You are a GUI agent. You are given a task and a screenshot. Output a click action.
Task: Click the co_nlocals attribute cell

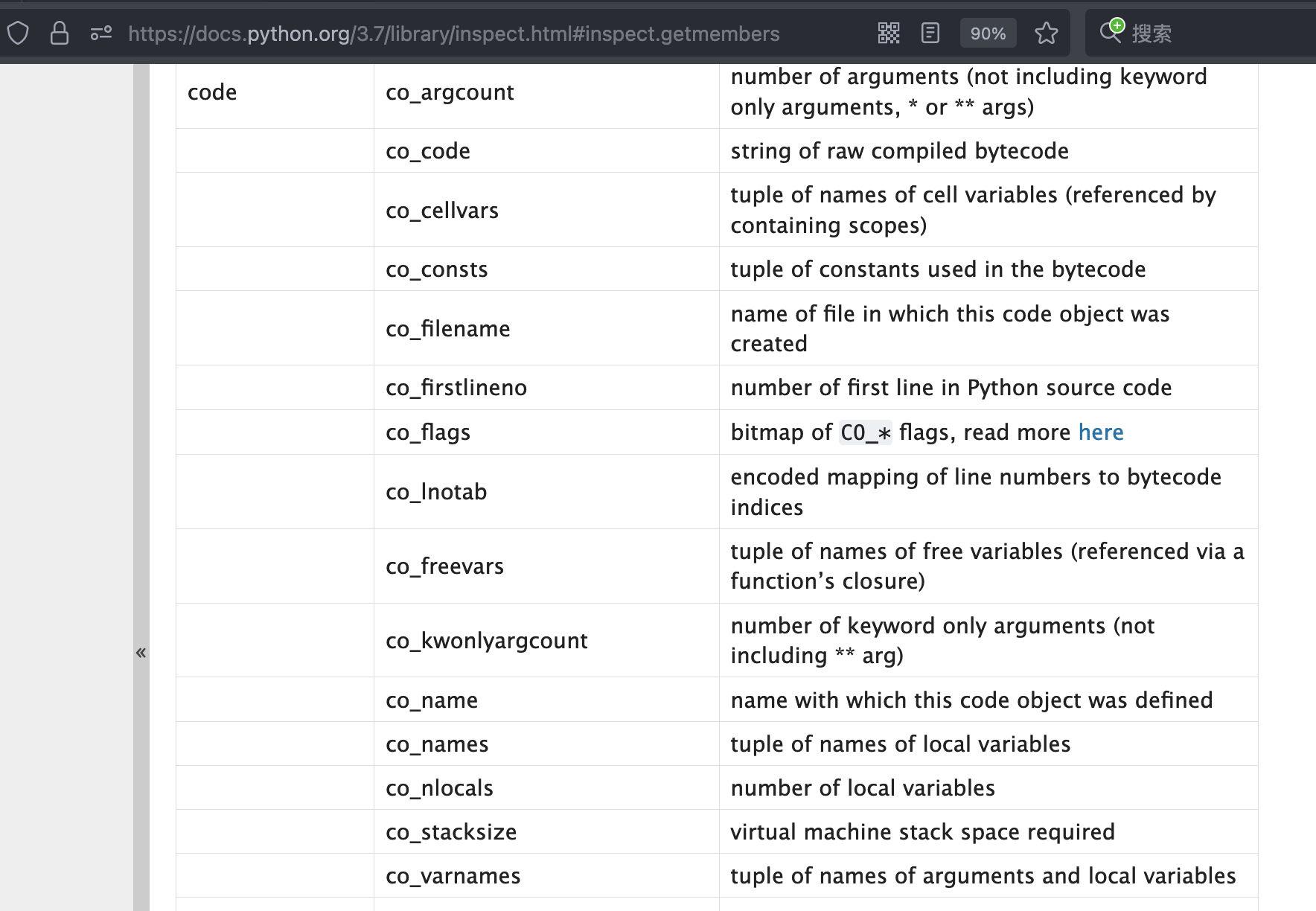click(546, 787)
